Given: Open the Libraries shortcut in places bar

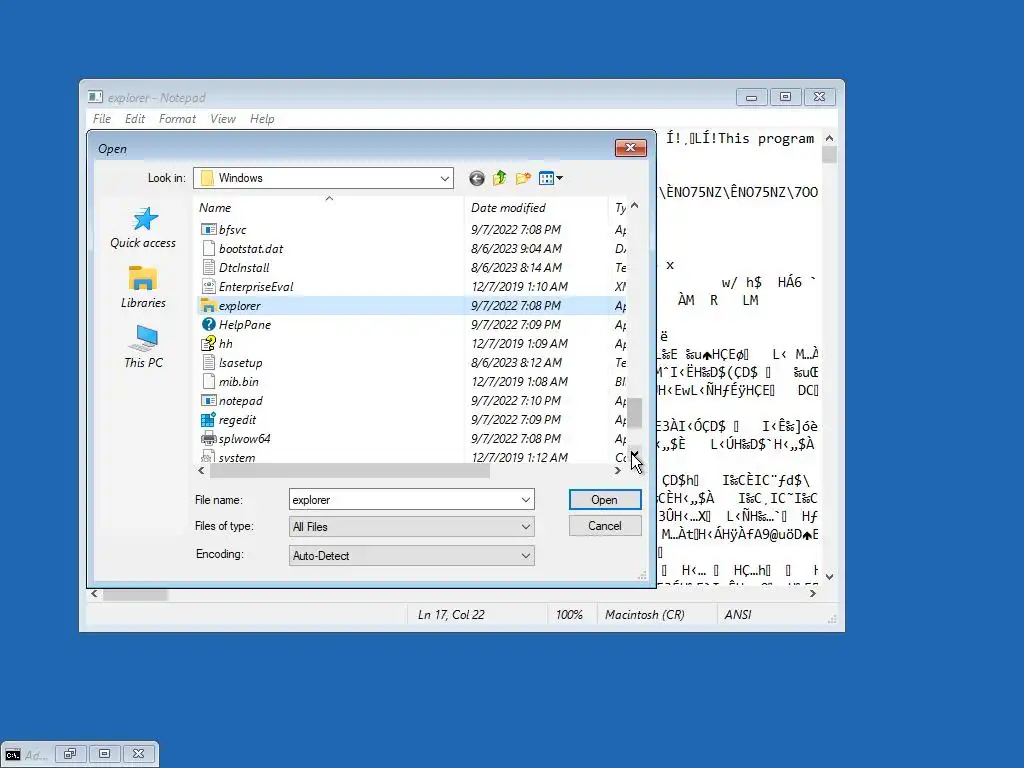Looking at the screenshot, I should point(143,287).
